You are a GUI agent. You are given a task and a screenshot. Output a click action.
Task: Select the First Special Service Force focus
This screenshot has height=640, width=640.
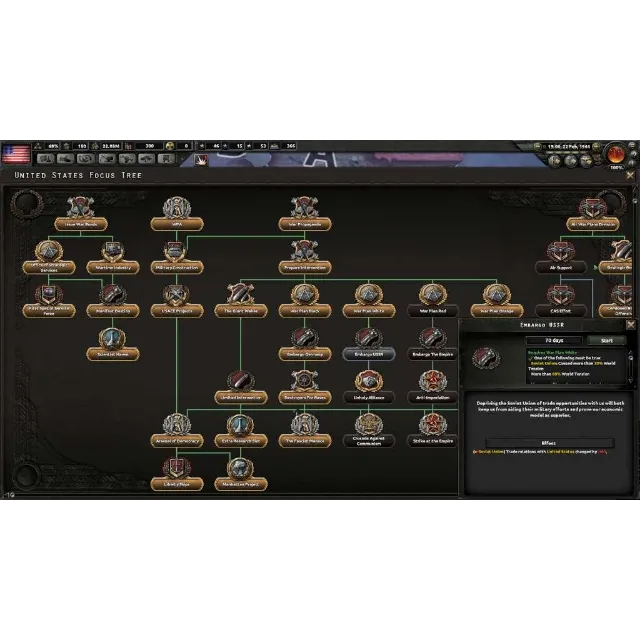[49, 303]
